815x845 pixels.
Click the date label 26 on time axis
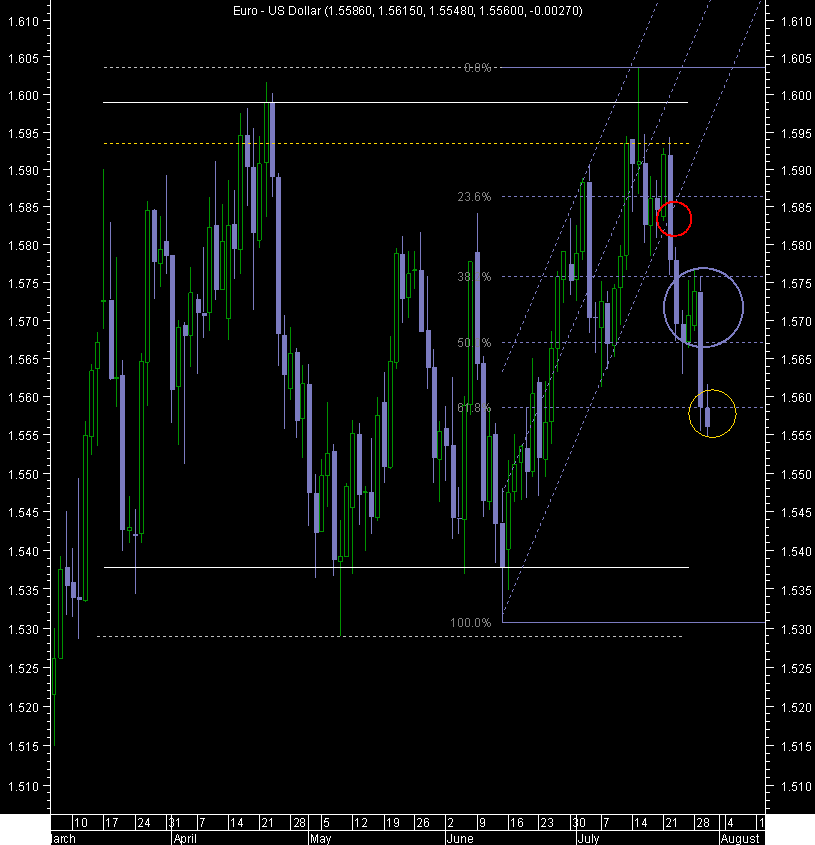pyautogui.click(x=423, y=823)
